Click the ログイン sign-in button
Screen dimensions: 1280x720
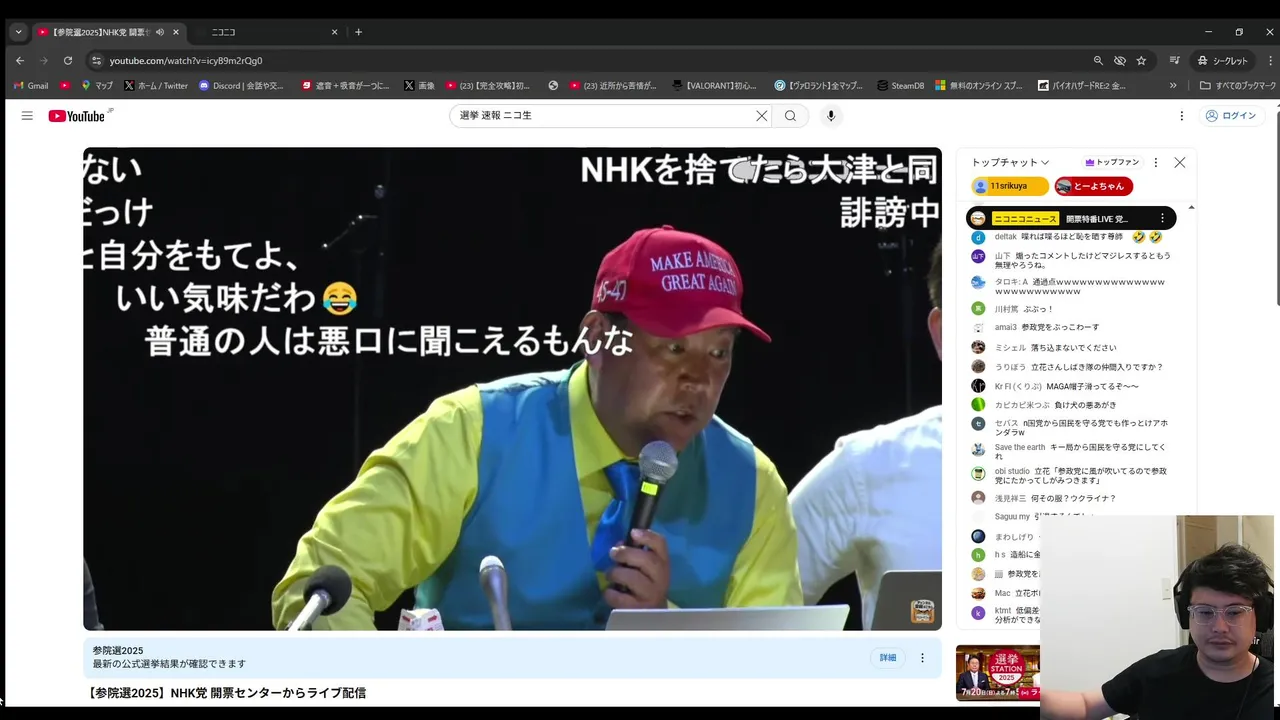[1231, 116]
